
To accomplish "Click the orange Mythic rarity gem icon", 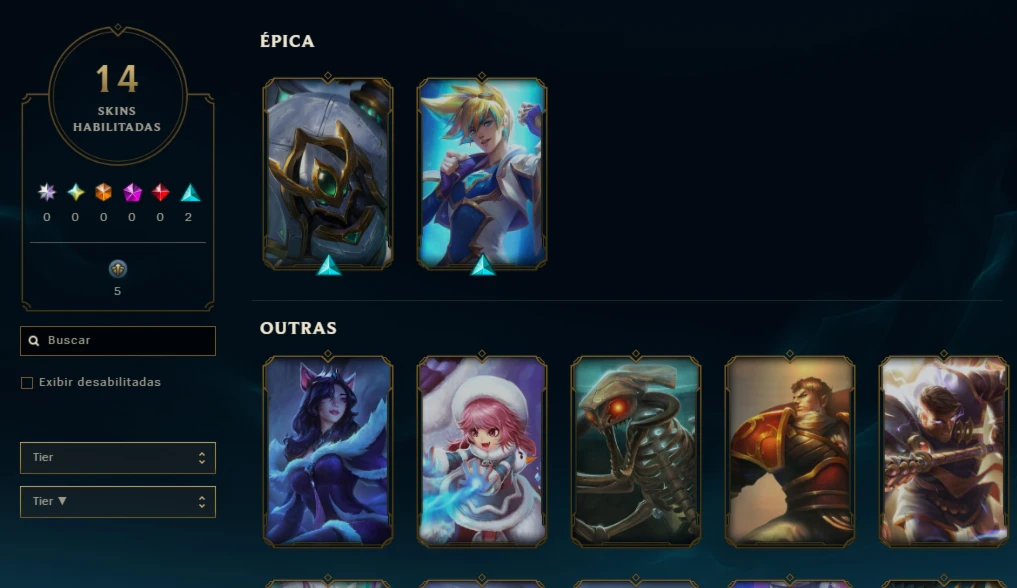I will point(104,193).
